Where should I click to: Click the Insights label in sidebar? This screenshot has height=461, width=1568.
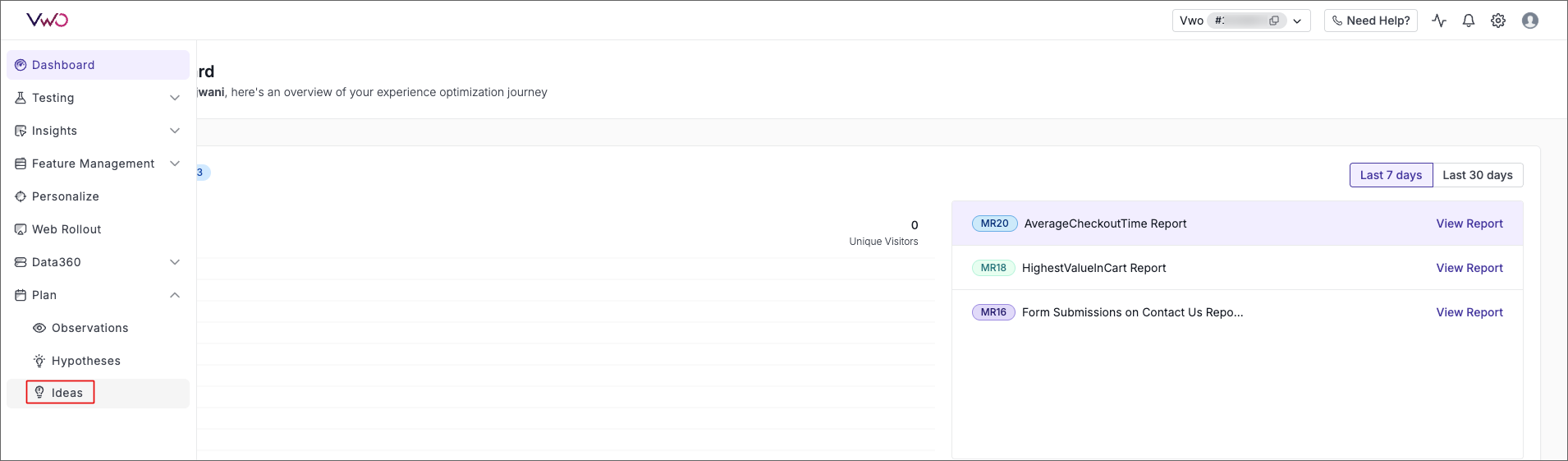click(x=54, y=131)
